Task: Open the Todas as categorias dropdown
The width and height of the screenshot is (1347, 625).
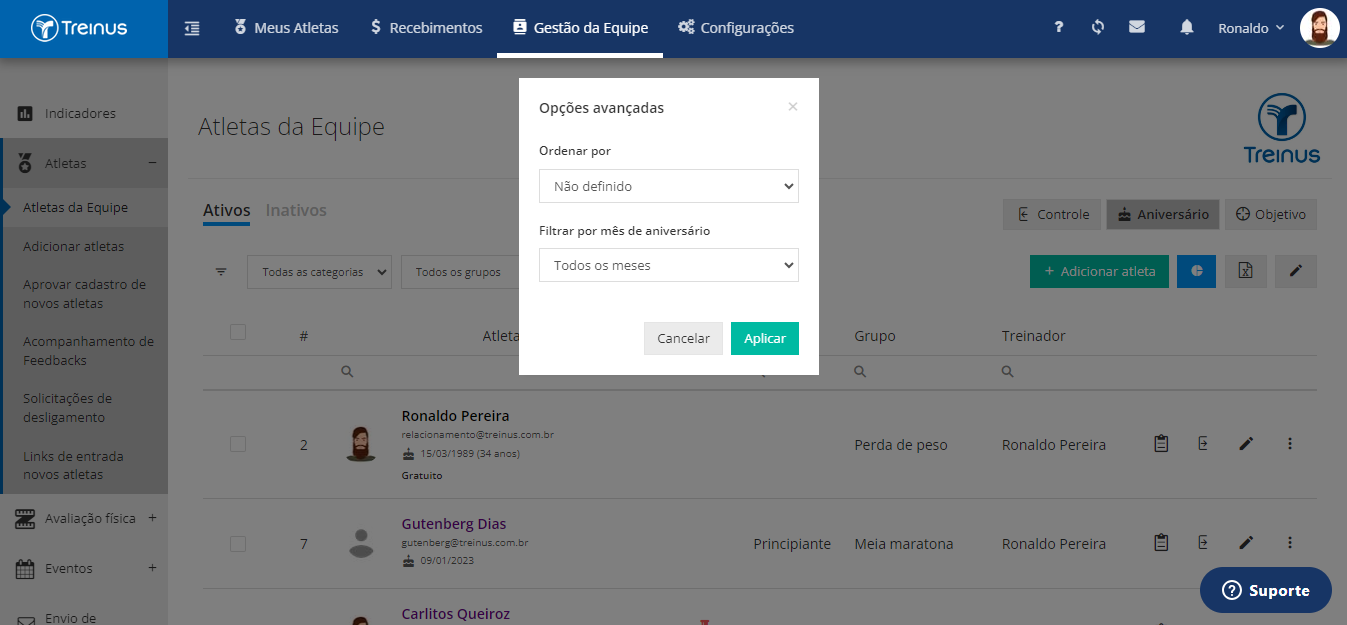Action: tap(319, 272)
